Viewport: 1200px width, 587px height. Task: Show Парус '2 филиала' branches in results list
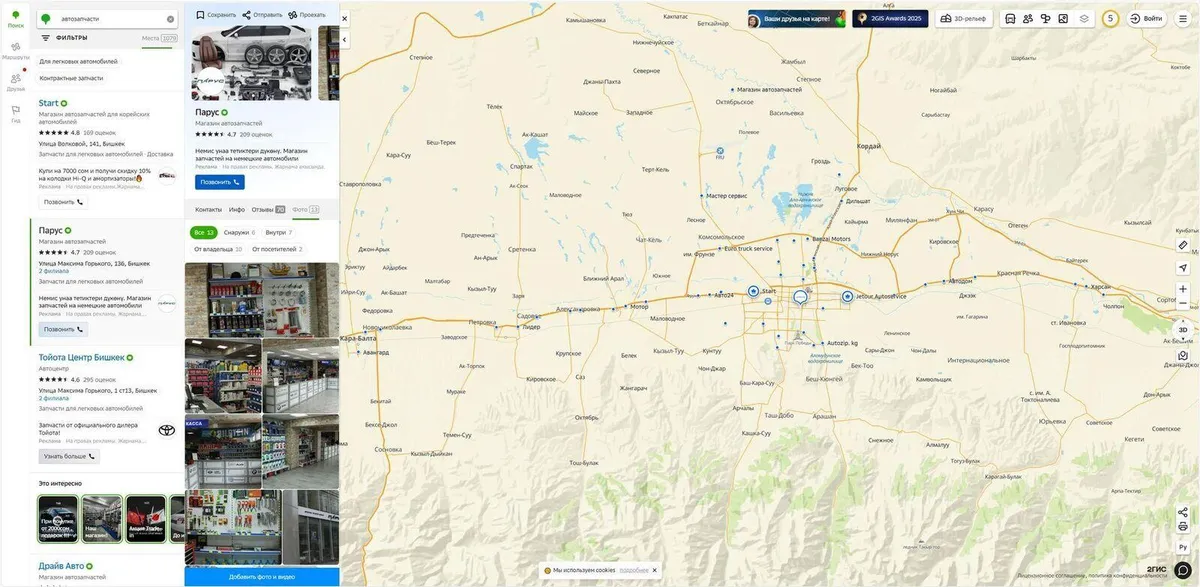54,271
